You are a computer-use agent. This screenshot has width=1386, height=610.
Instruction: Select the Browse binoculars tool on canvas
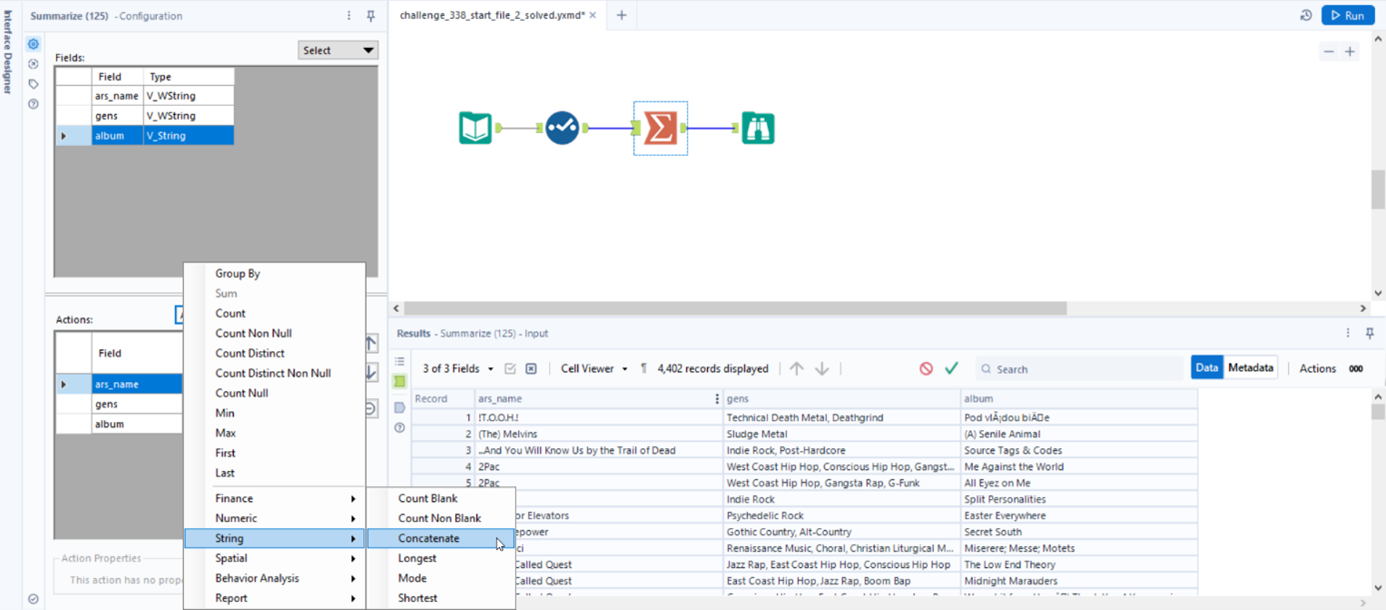tap(758, 128)
